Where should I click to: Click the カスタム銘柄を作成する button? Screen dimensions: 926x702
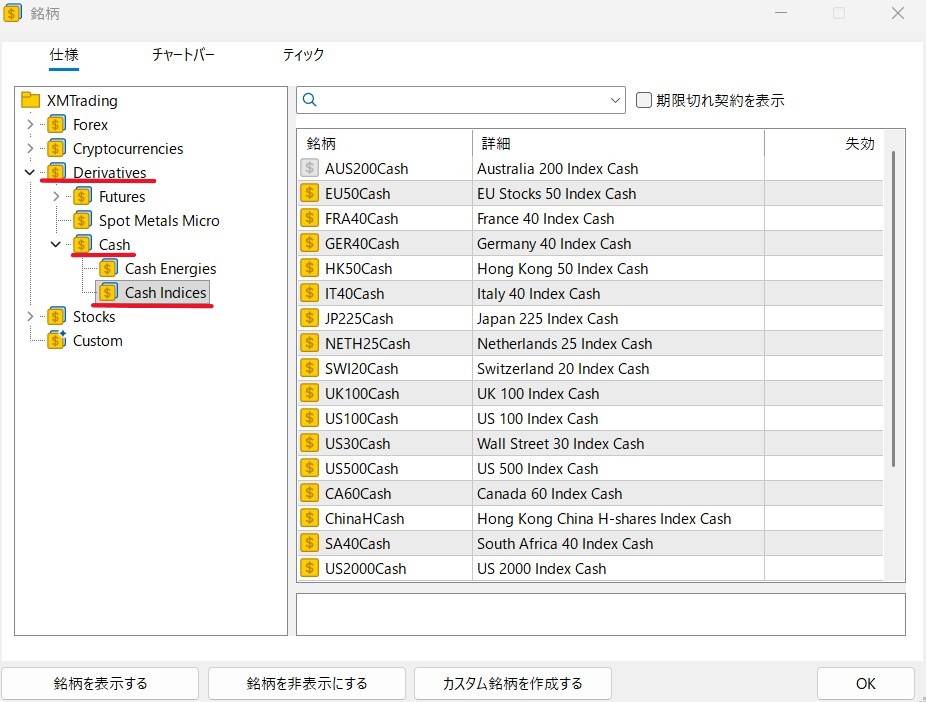(x=513, y=684)
